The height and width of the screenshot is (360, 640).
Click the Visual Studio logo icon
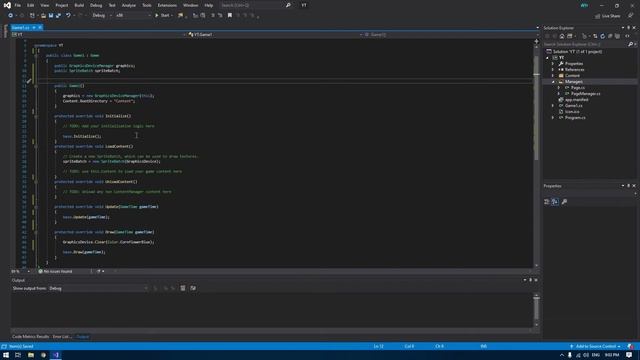tap(7, 5)
